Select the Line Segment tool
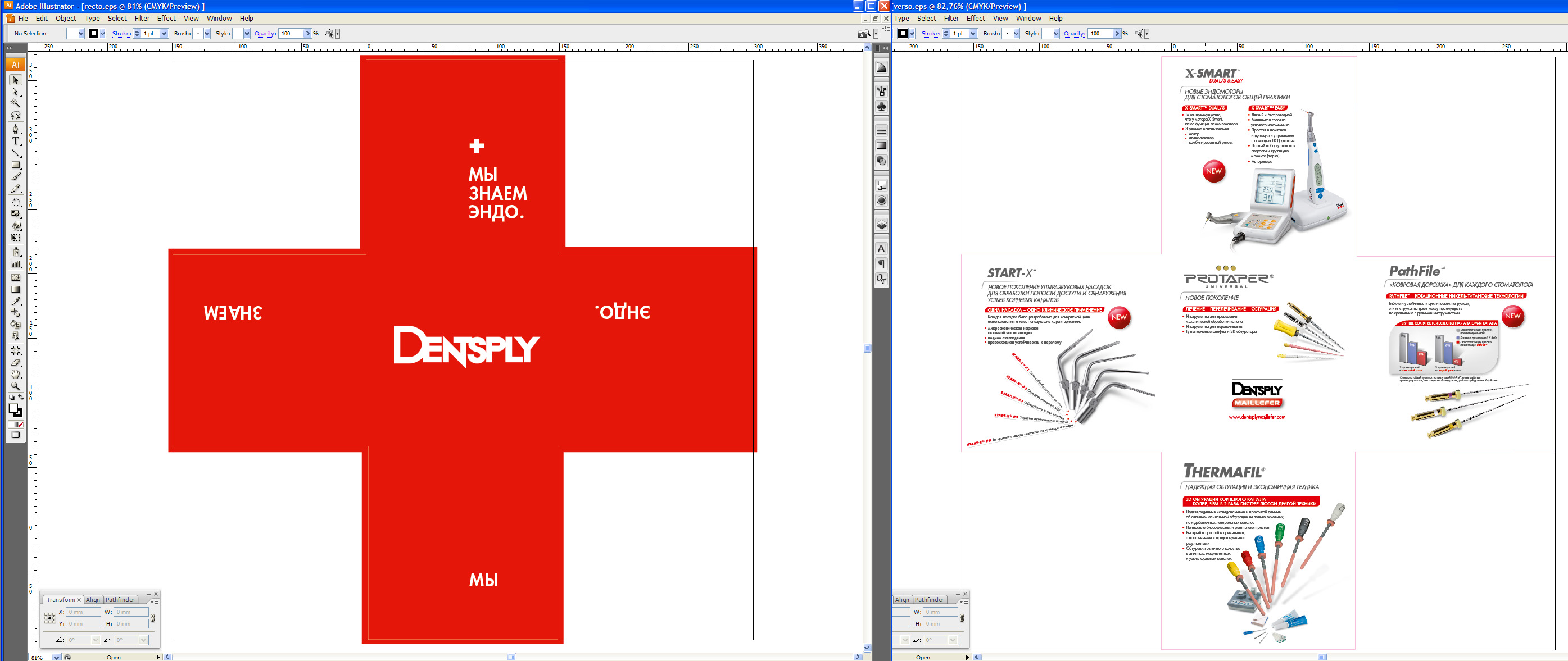 (16, 153)
